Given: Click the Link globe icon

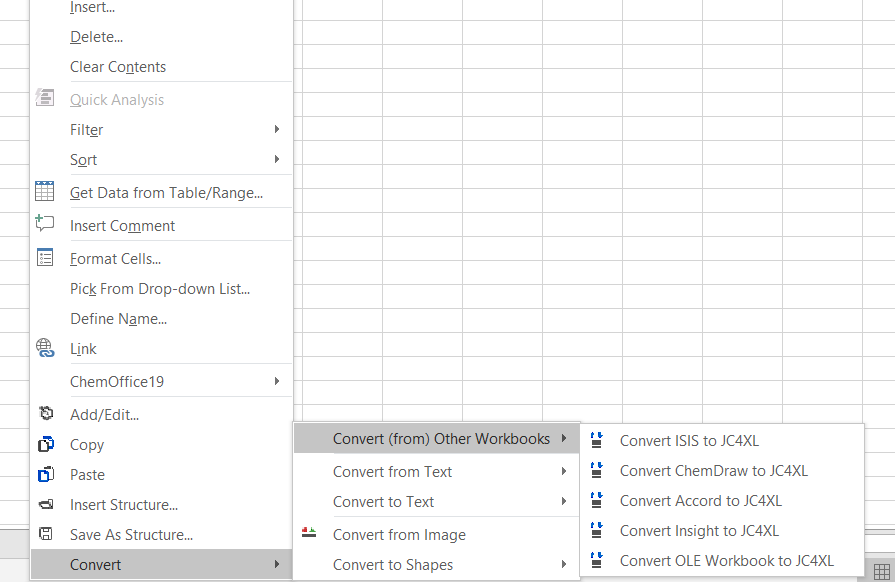Looking at the screenshot, I should coord(45,348).
